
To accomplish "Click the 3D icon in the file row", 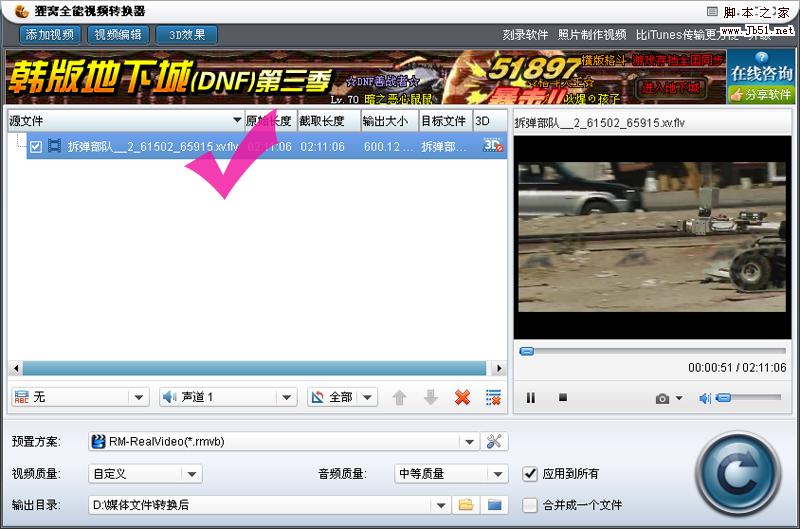I will pos(492,145).
